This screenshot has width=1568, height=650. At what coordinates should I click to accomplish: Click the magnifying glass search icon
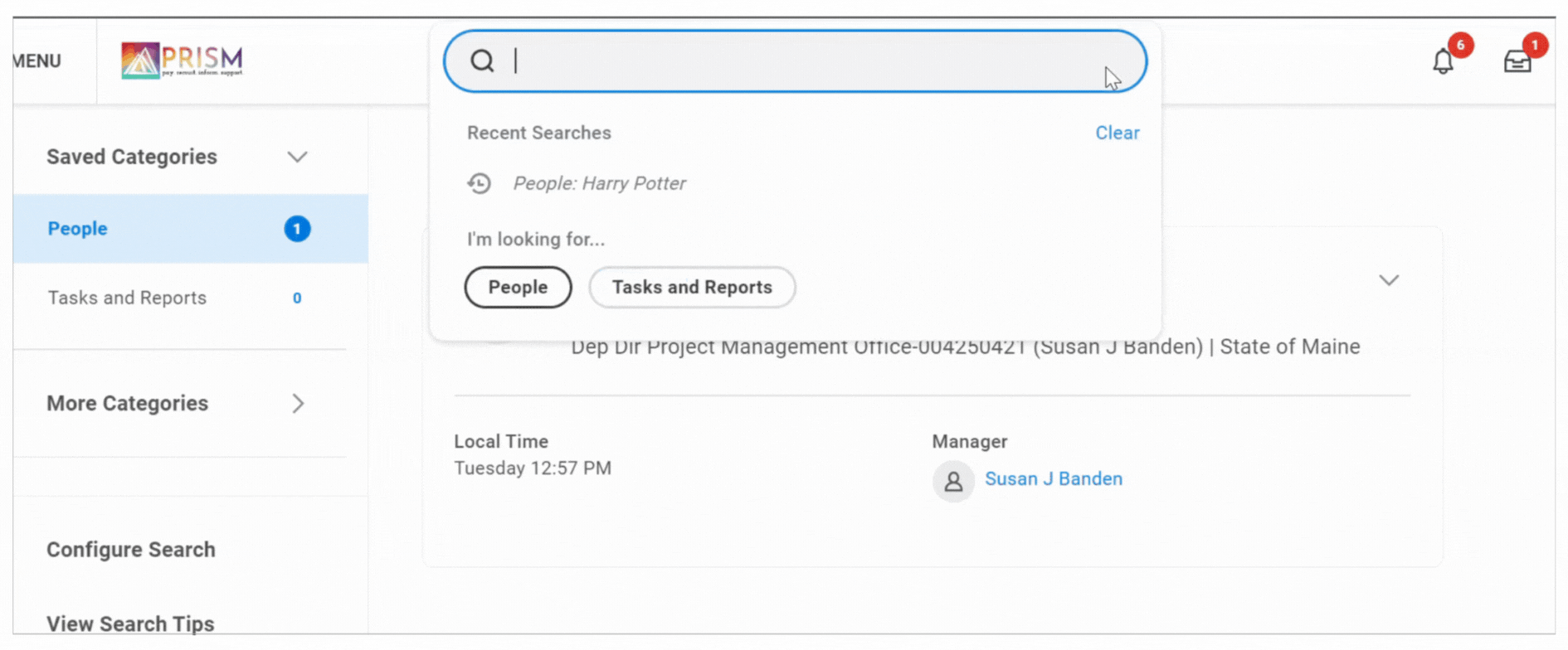482,61
